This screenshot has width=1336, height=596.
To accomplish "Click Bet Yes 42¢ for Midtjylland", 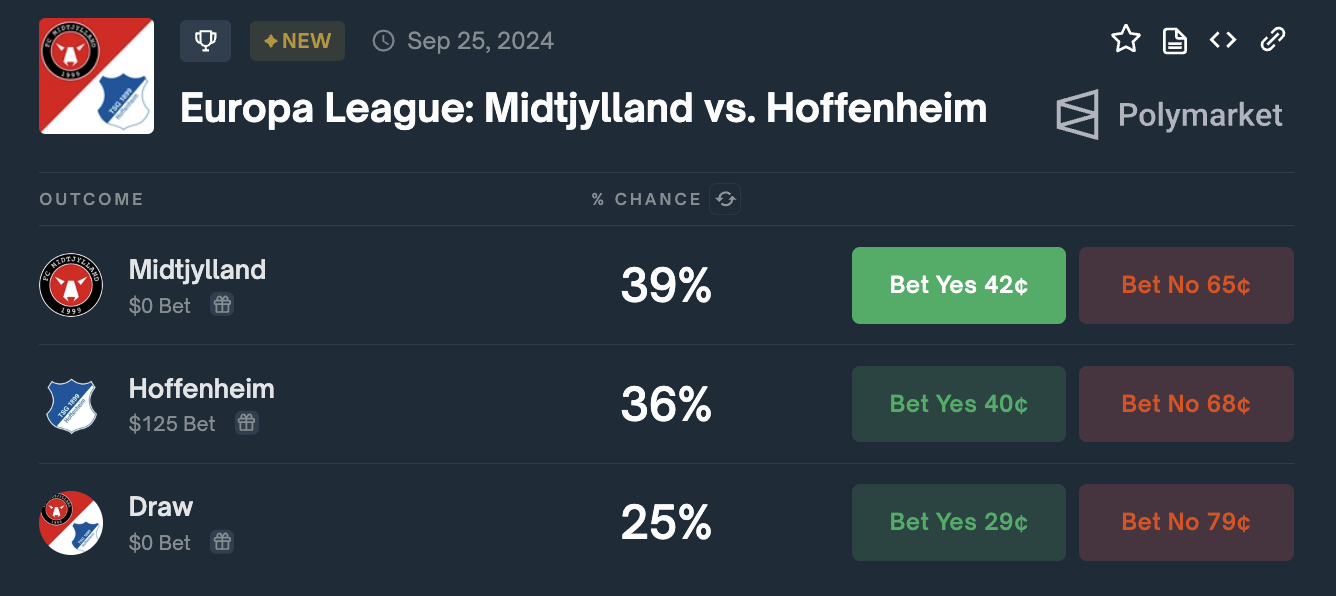I will pos(958,285).
